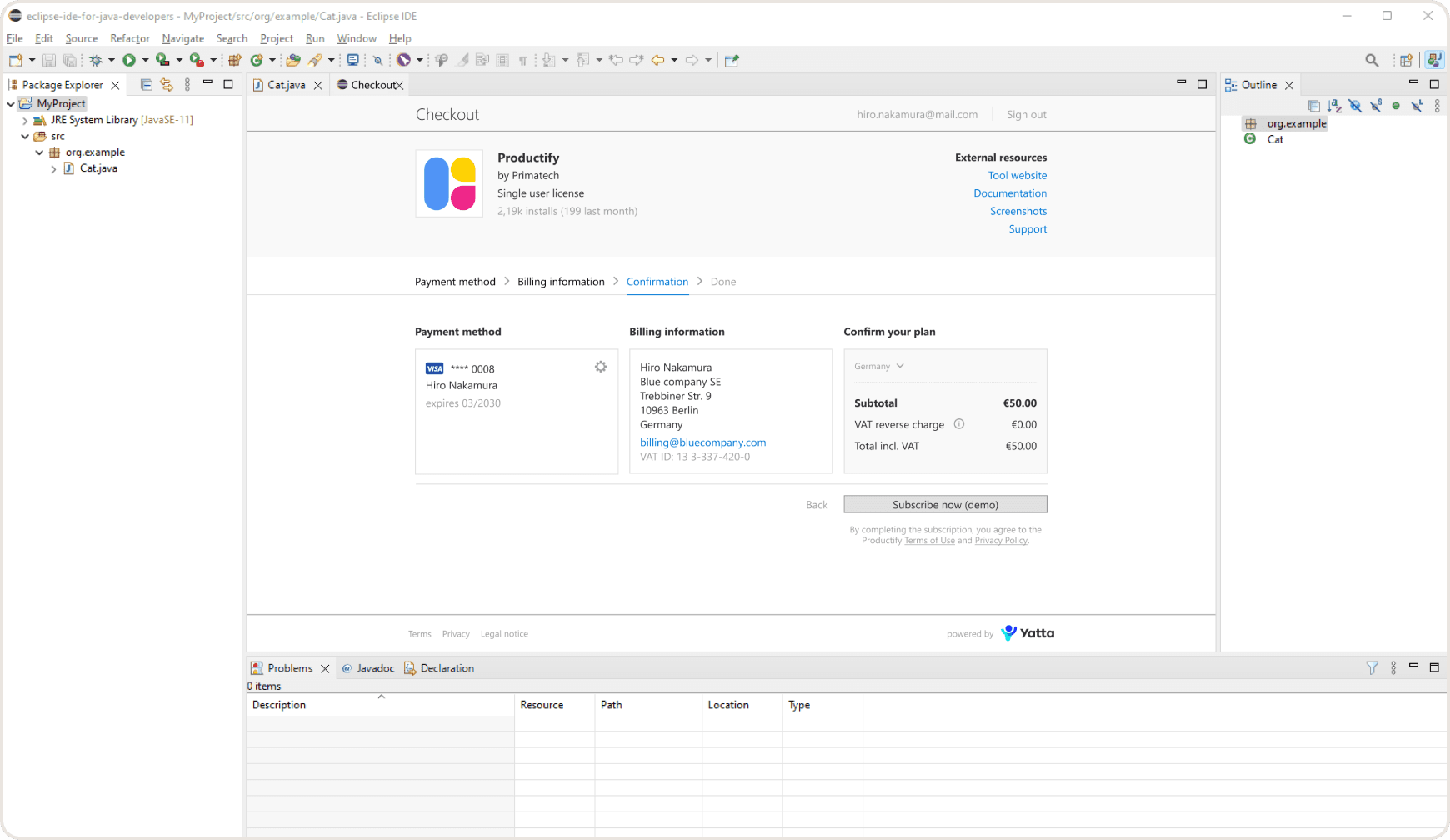
Task: Open the Problems view filter icon
Action: 1372,668
